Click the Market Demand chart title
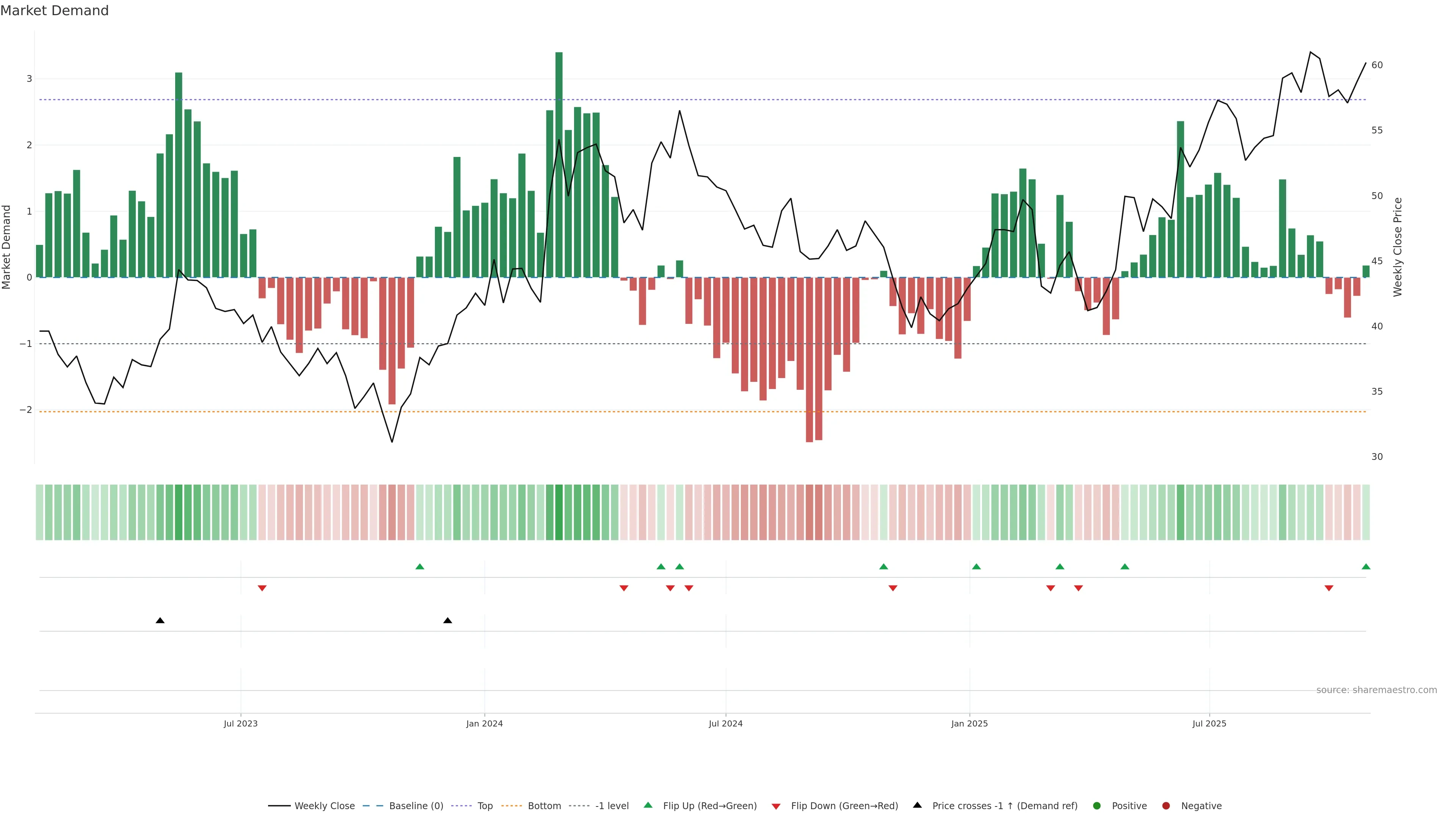Viewport: 1456px width, 819px height. (54, 11)
